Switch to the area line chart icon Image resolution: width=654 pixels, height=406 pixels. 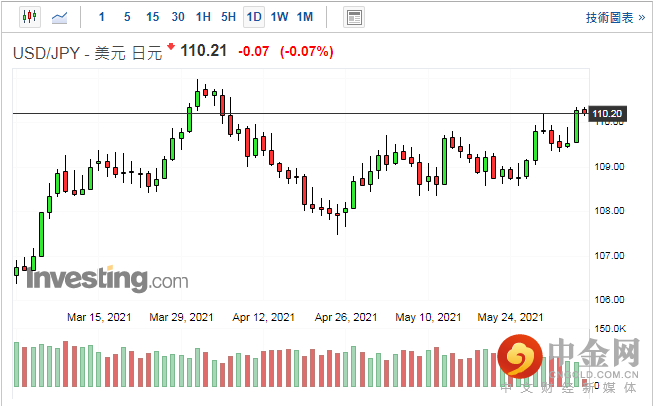[59, 17]
